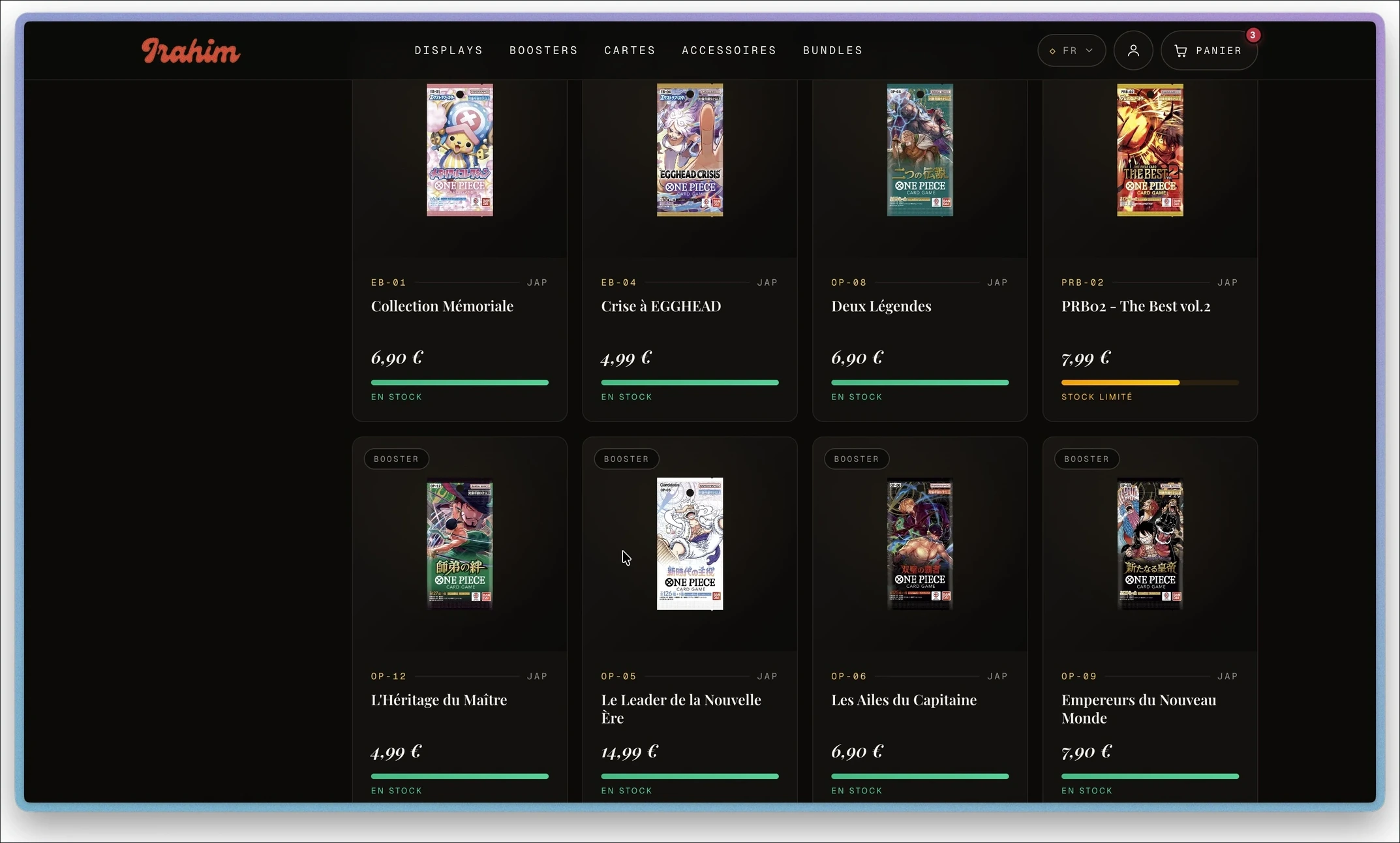Open the Crise à EGGHEAD product title
This screenshot has height=843, width=1400.
click(661, 306)
